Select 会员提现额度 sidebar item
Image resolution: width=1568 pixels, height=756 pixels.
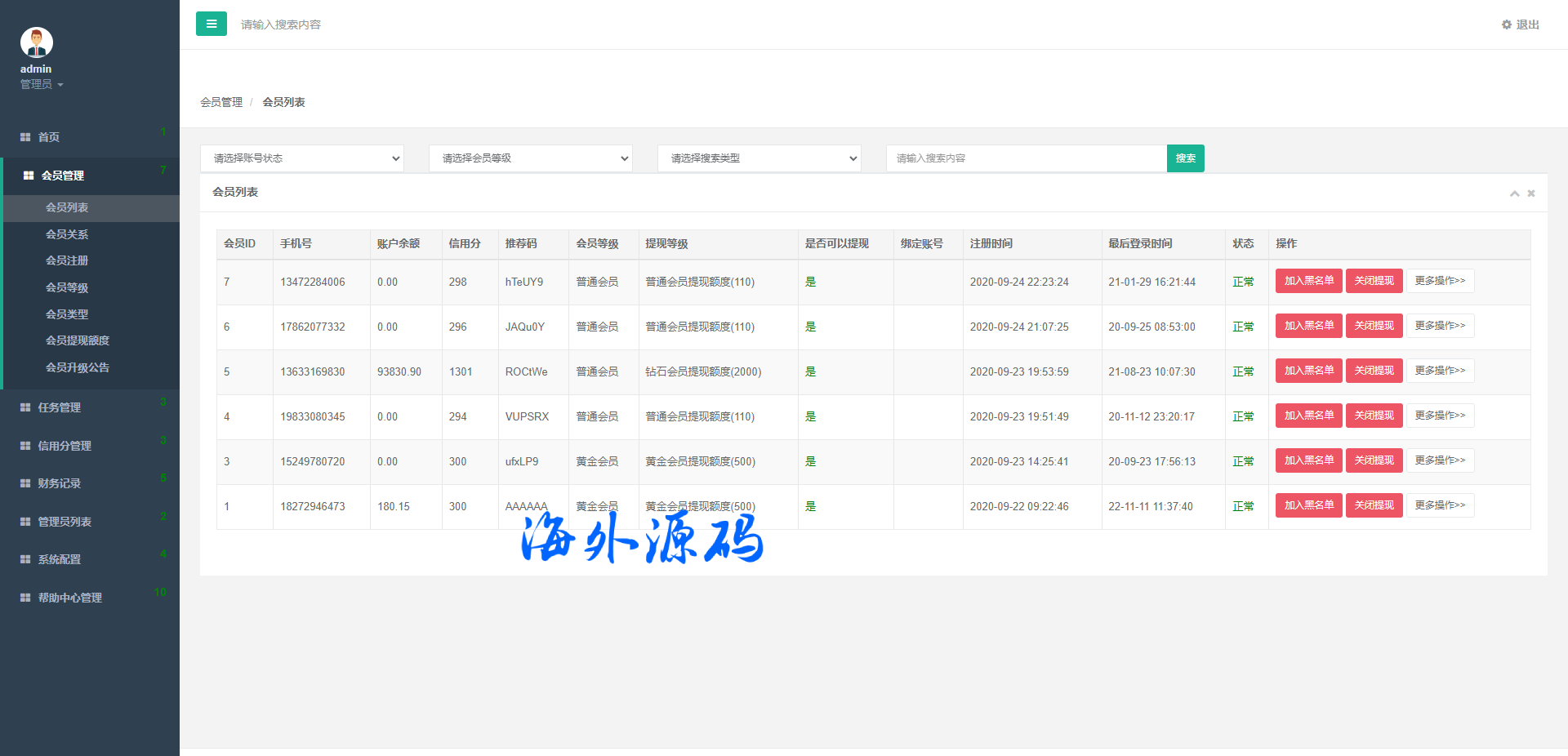(78, 340)
